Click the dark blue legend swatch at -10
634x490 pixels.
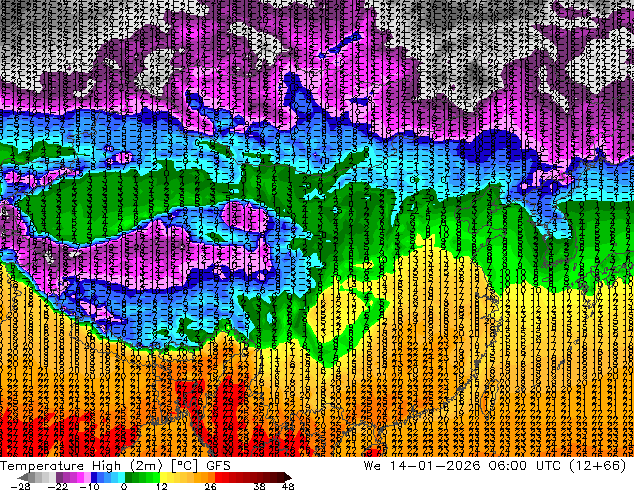(94, 477)
